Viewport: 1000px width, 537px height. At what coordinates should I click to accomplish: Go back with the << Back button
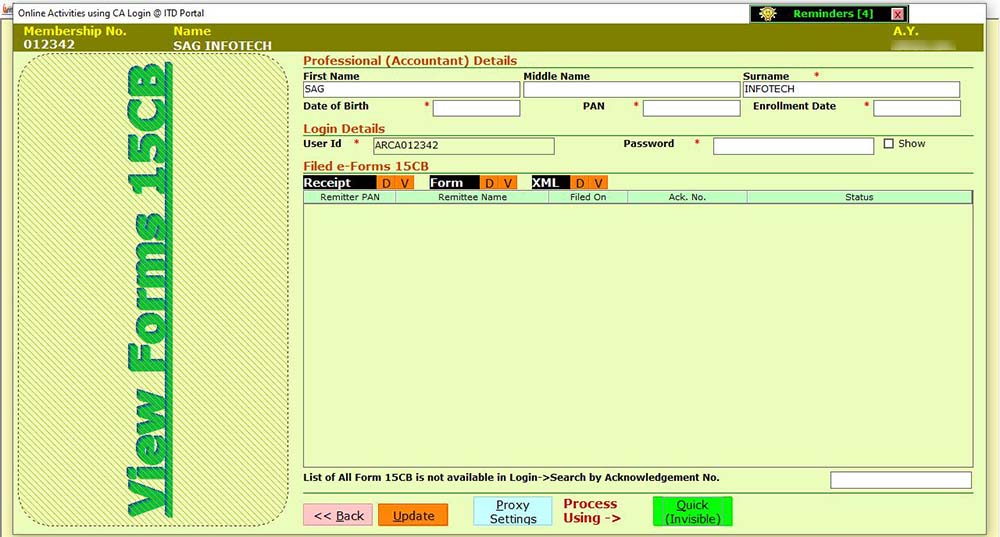(x=338, y=515)
